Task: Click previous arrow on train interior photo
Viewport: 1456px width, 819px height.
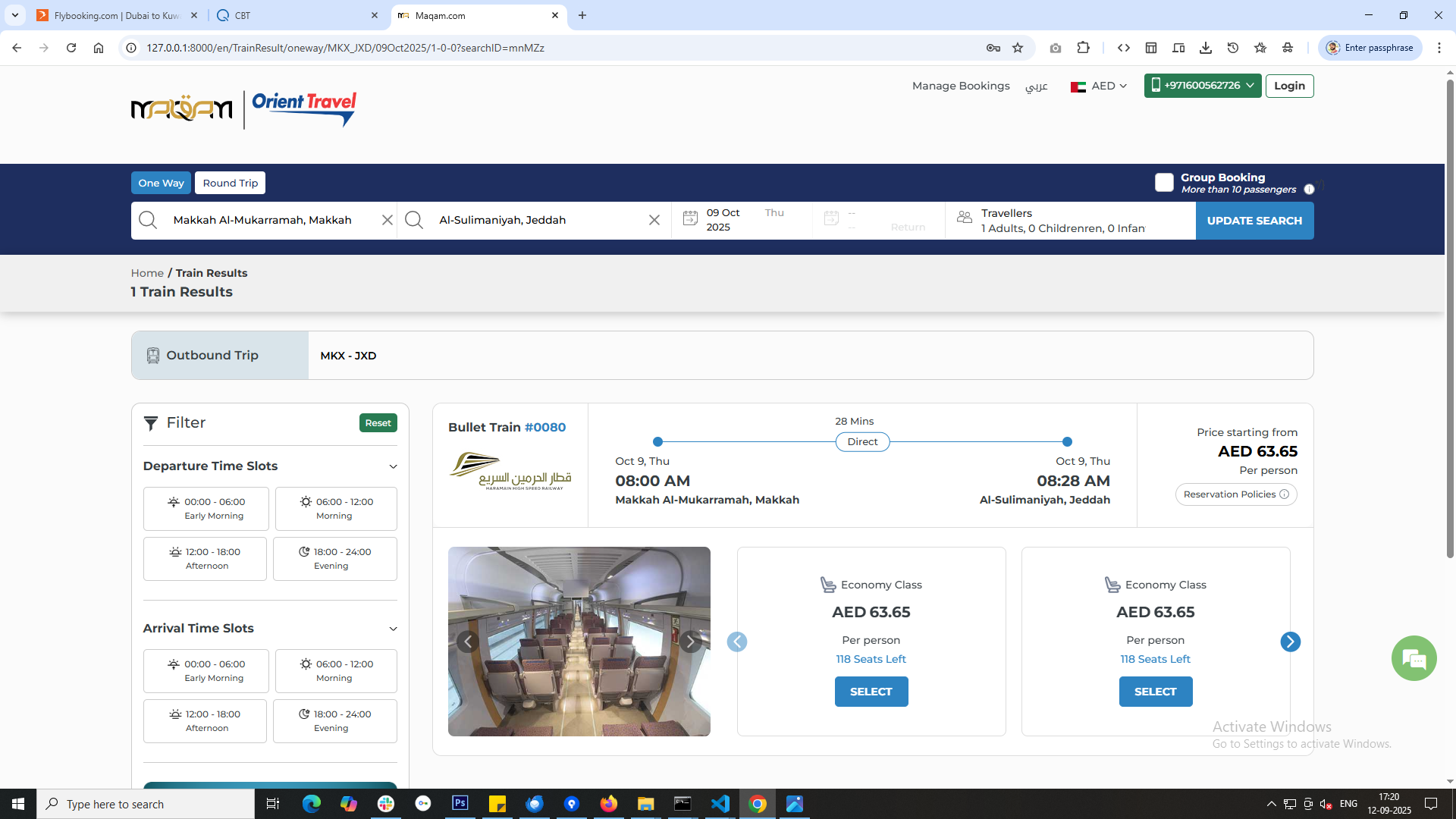Action: (x=468, y=642)
